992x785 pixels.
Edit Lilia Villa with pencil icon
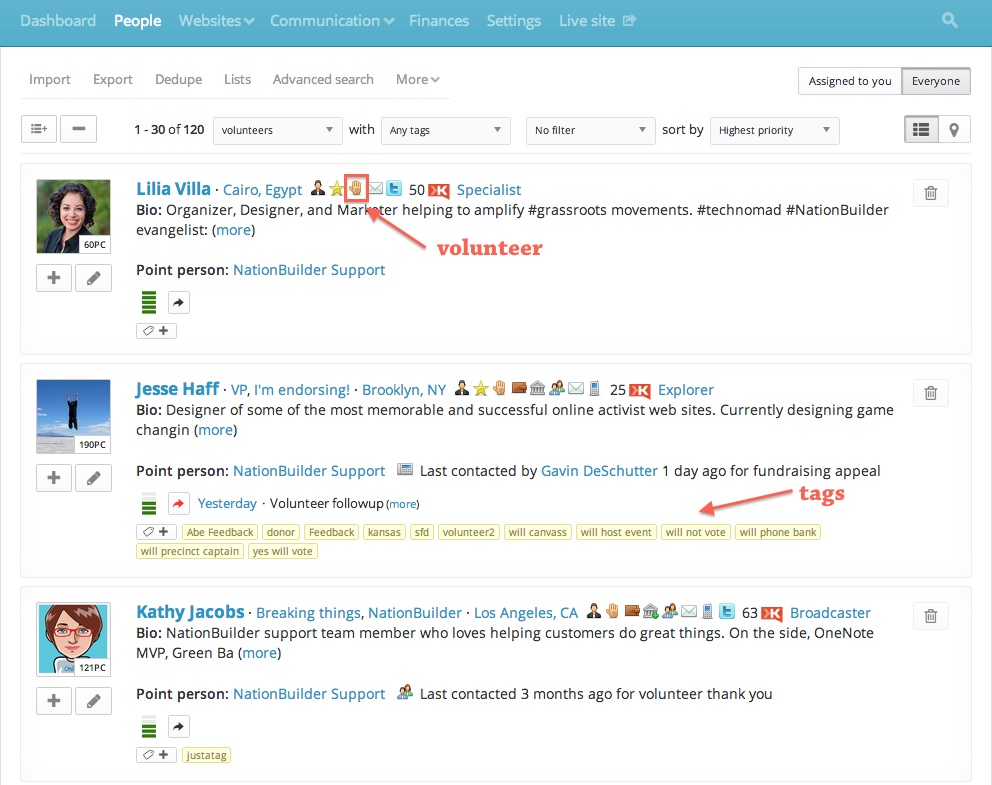coord(93,278)
